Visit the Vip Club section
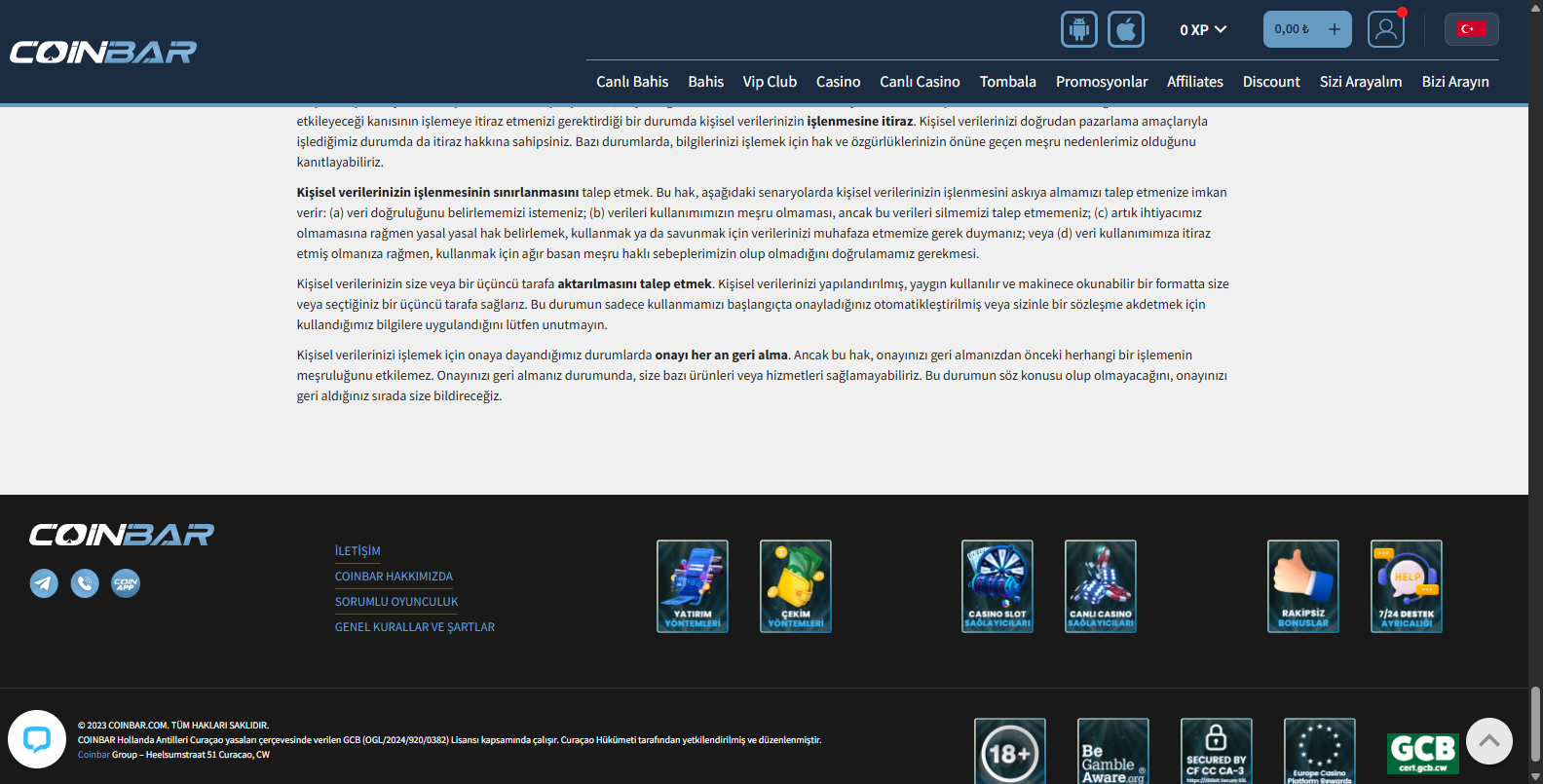The image size is (1543, 784). point(770,82)
